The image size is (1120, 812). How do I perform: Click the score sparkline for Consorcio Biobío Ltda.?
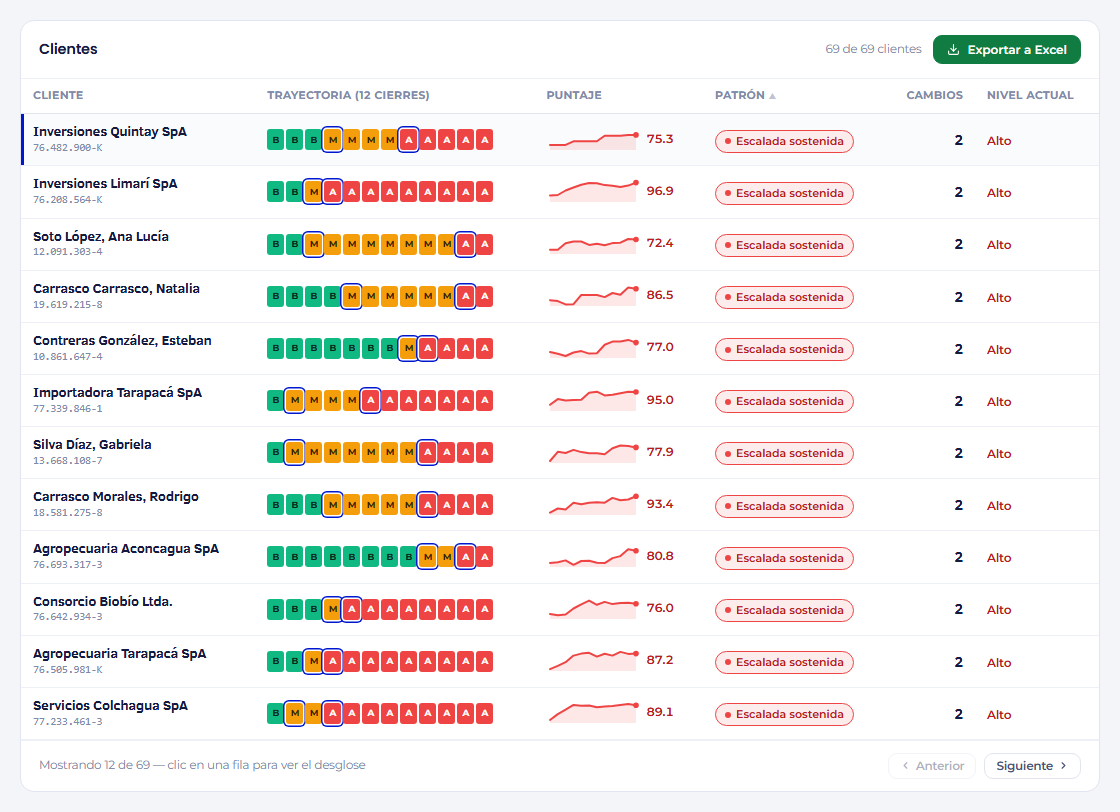pos(593,608)
